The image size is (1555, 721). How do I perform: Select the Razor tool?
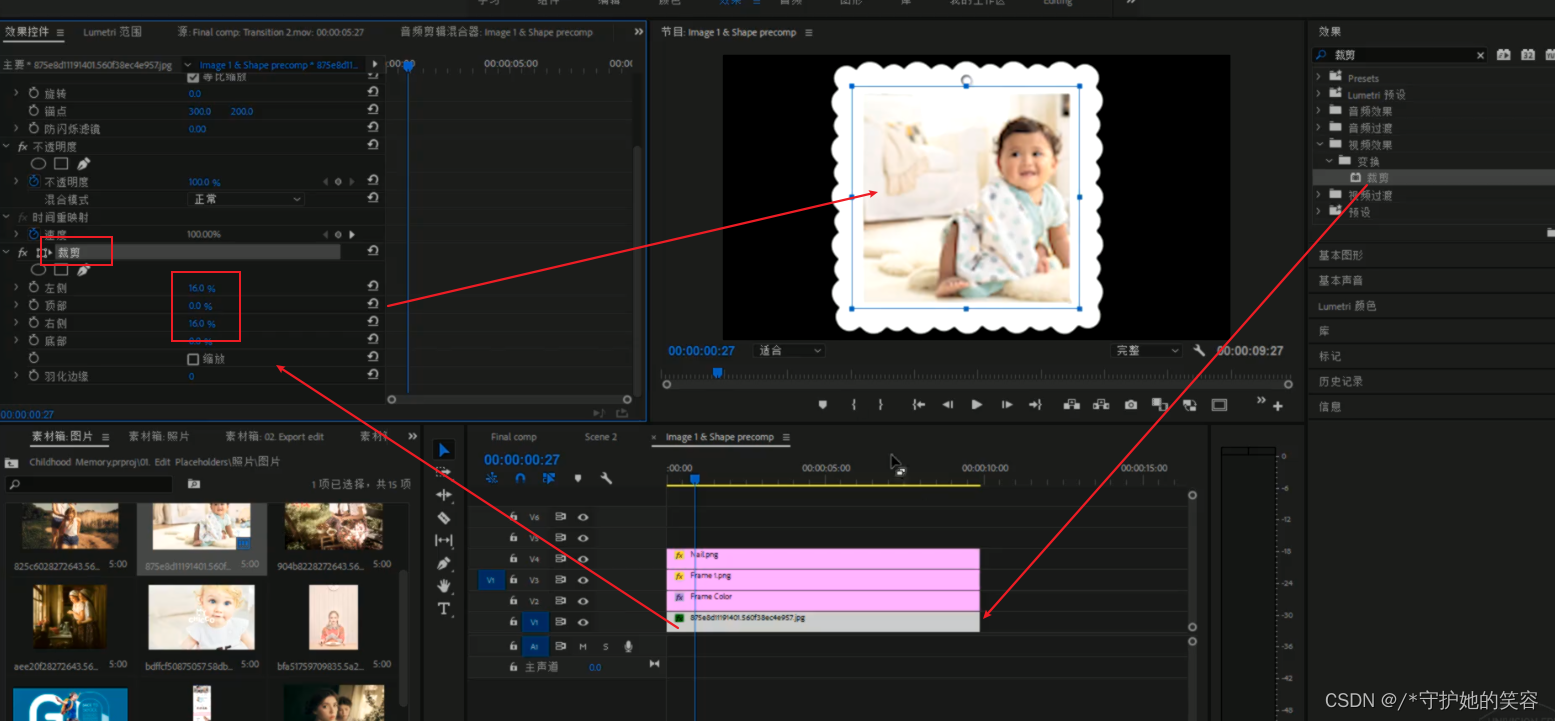(x=444, y=518)
